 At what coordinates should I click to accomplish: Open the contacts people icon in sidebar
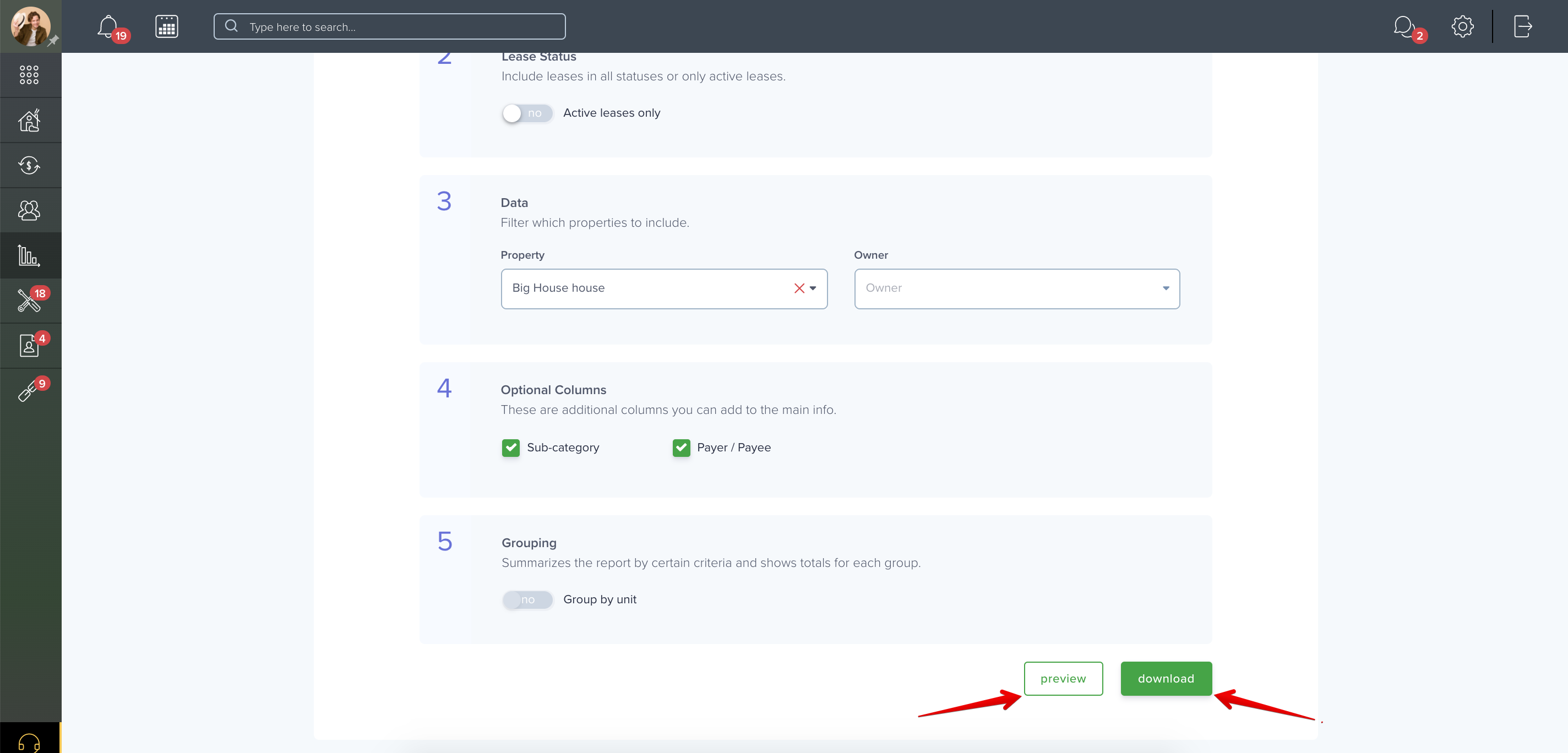(29, 210)
